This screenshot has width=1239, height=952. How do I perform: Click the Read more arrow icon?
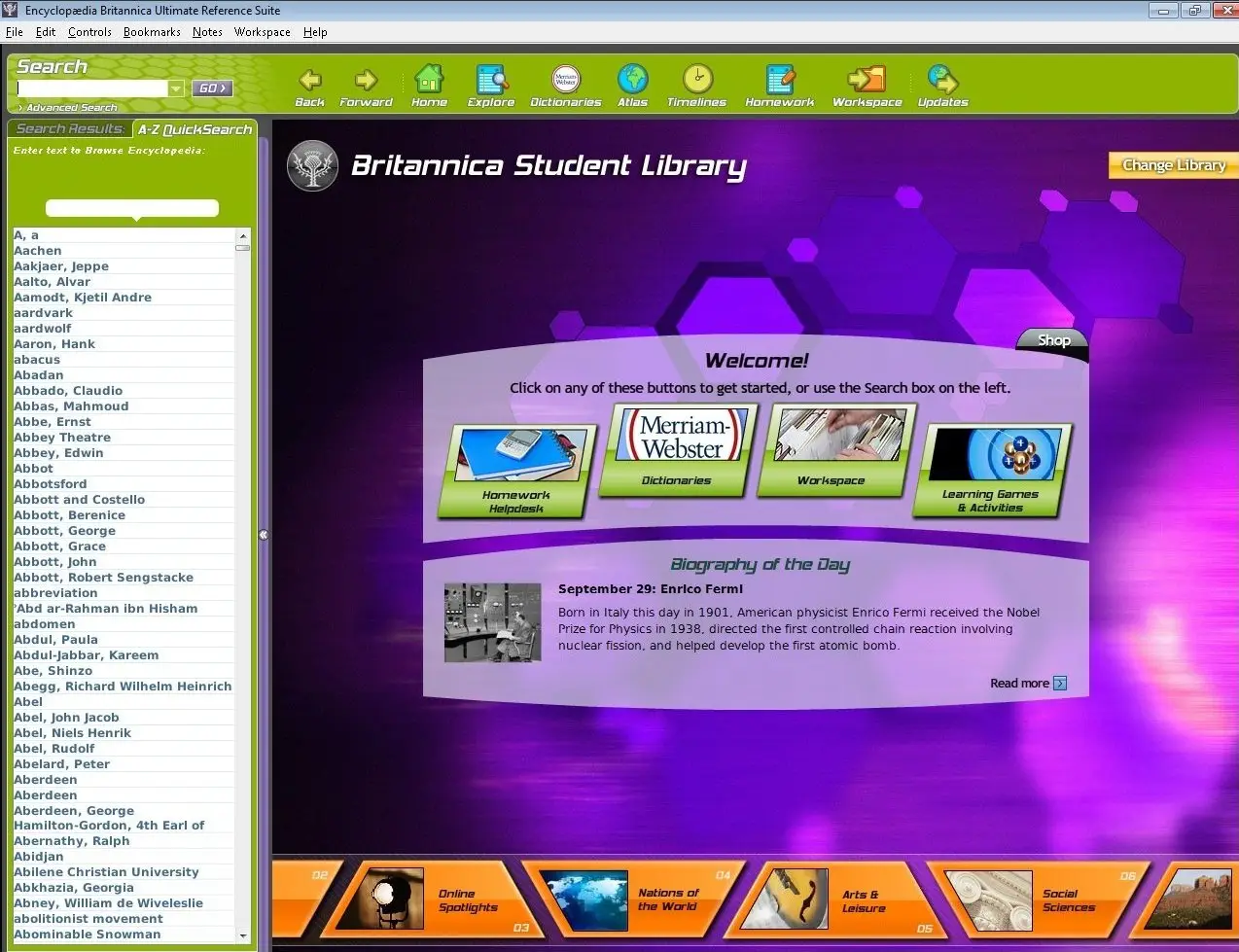[x=1060, y=684]
